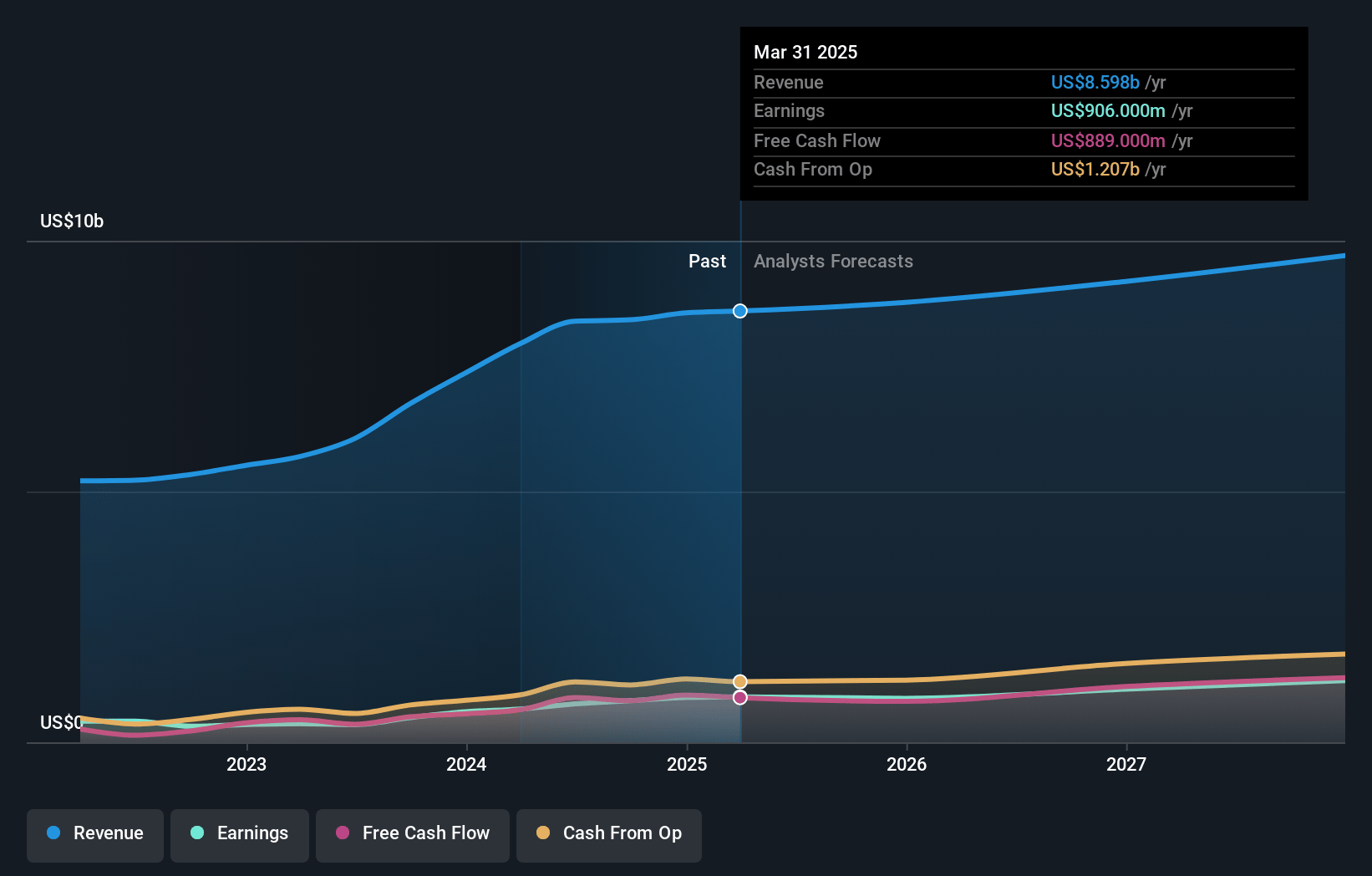The image size is (1372, 876).
Task: Toggle the Earnings series in legend
Action: click(240, 835)
